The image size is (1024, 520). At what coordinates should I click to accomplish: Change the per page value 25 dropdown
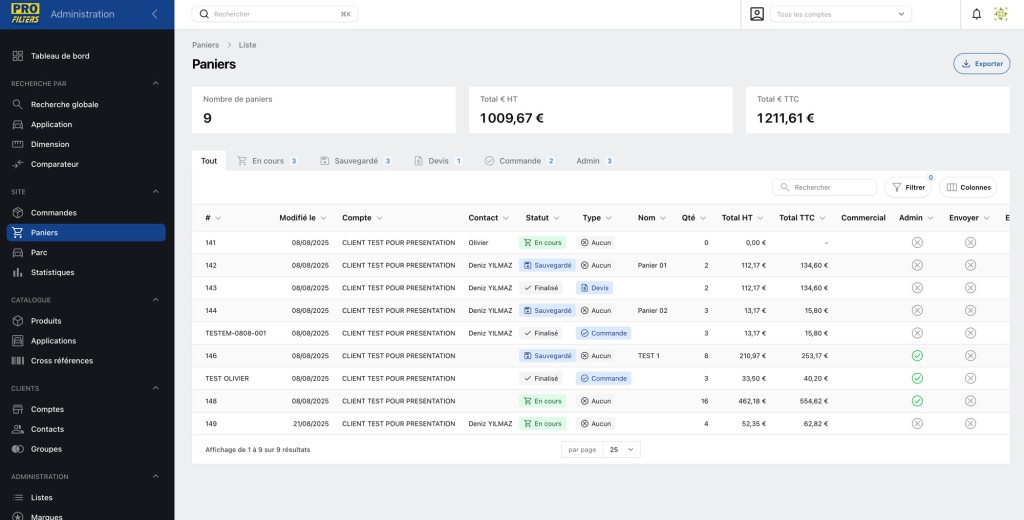621,449
